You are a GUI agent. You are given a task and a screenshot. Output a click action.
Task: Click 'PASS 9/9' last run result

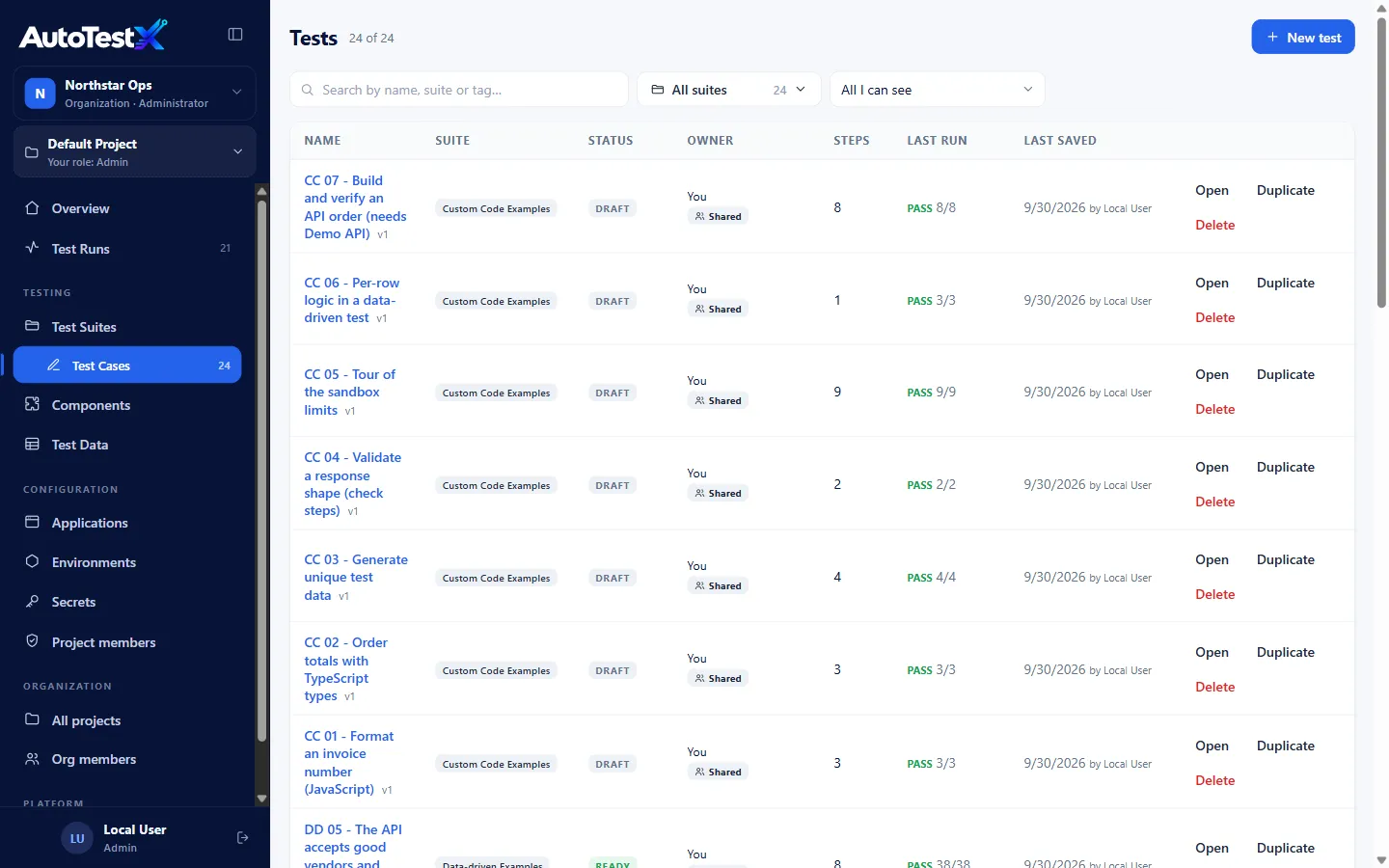pos(932,392)
